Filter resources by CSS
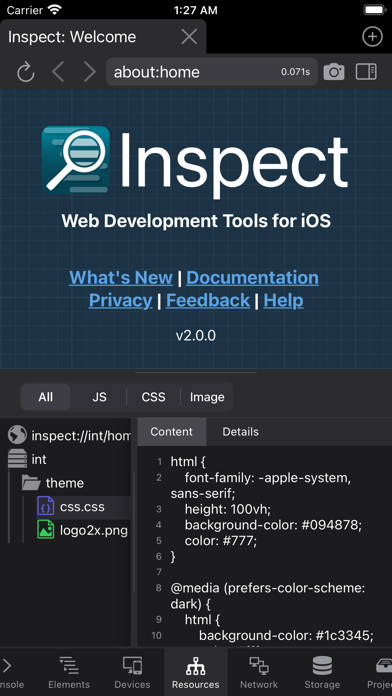The width and height of the screenshot is (392, 696). 154,397
